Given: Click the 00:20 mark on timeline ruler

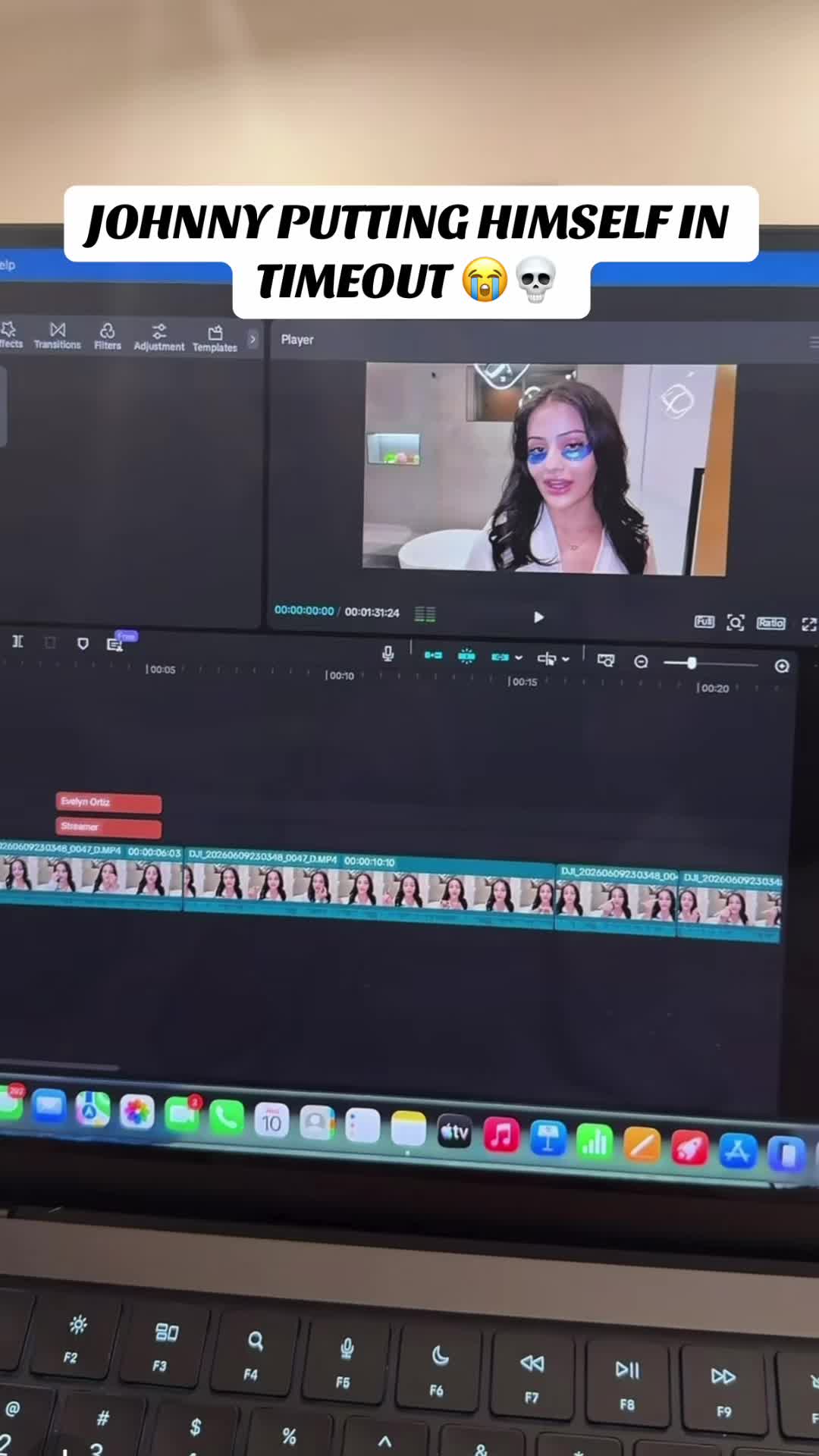Looking at the screenshot, I should pos(713,689).
